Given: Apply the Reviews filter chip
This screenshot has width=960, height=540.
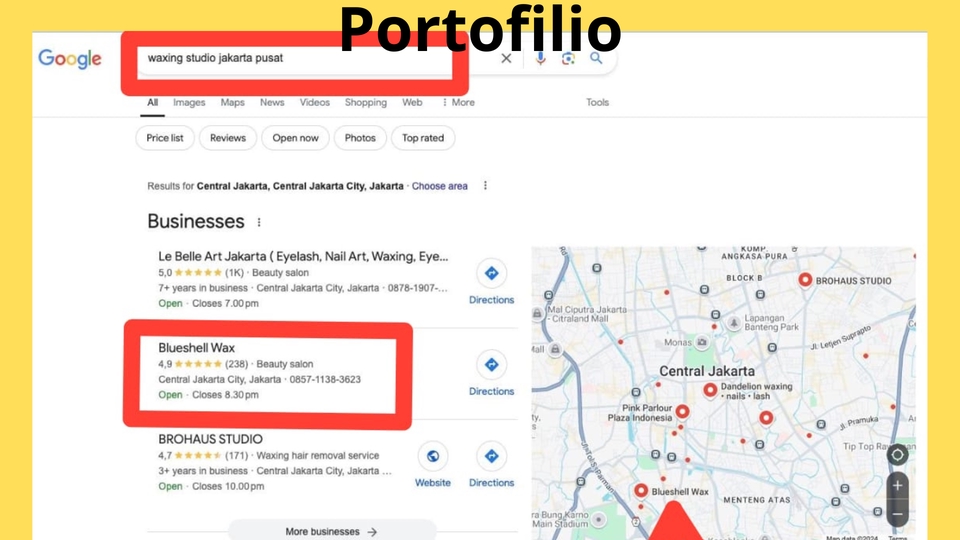Looking at the screenshot, I should [228, 138].
